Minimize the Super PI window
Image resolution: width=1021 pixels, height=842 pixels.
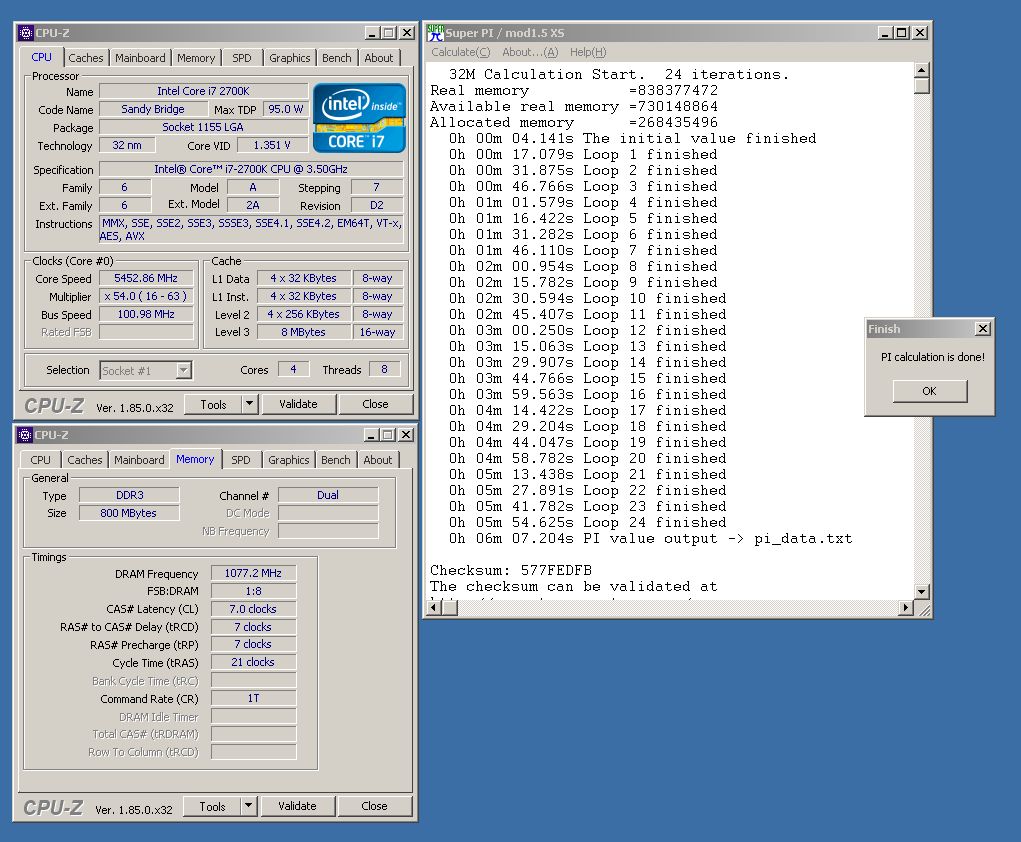(885, 33)
